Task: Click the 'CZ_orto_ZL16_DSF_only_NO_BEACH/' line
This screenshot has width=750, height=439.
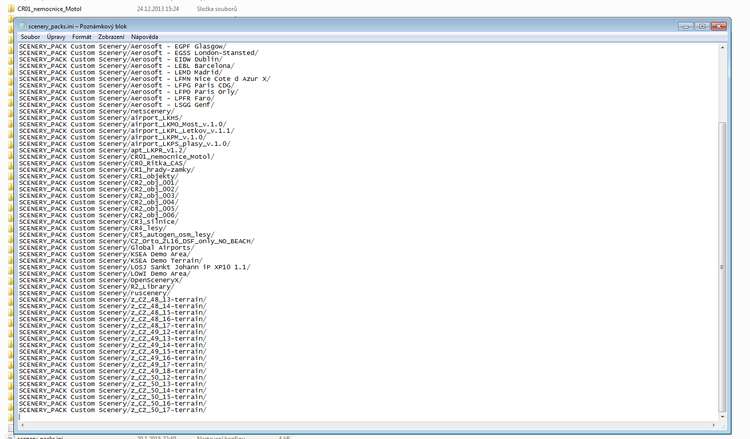Action: point(137,241)
